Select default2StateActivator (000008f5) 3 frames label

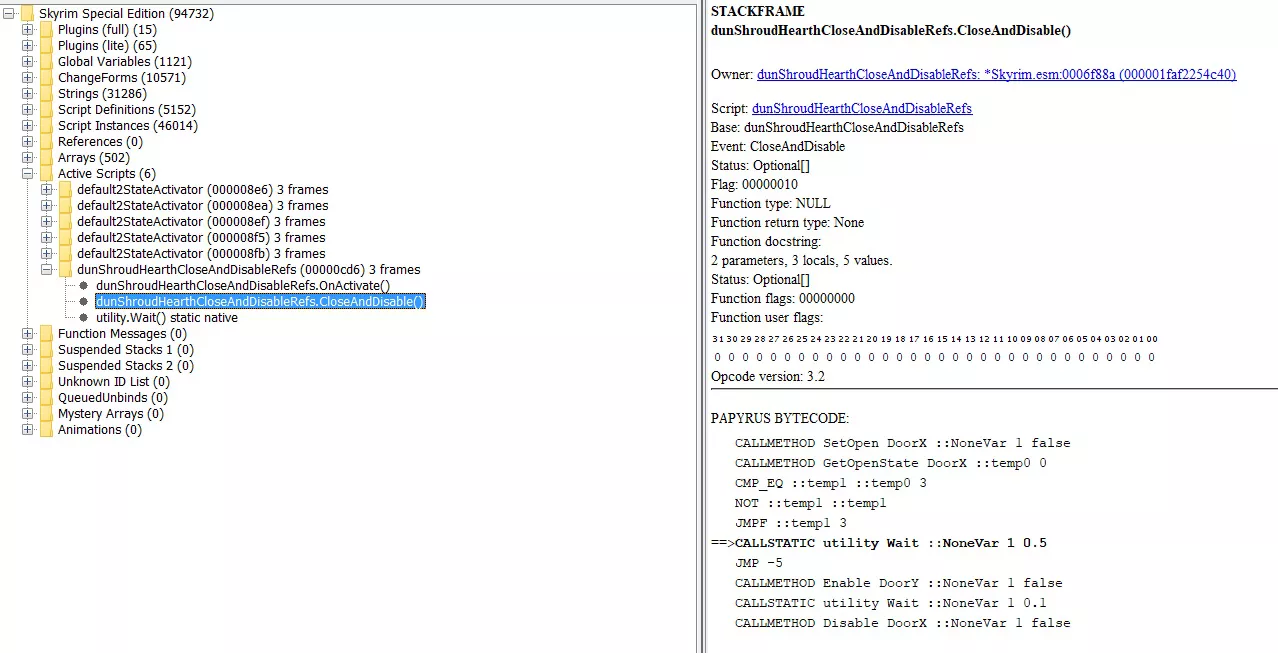click(201, 238)
